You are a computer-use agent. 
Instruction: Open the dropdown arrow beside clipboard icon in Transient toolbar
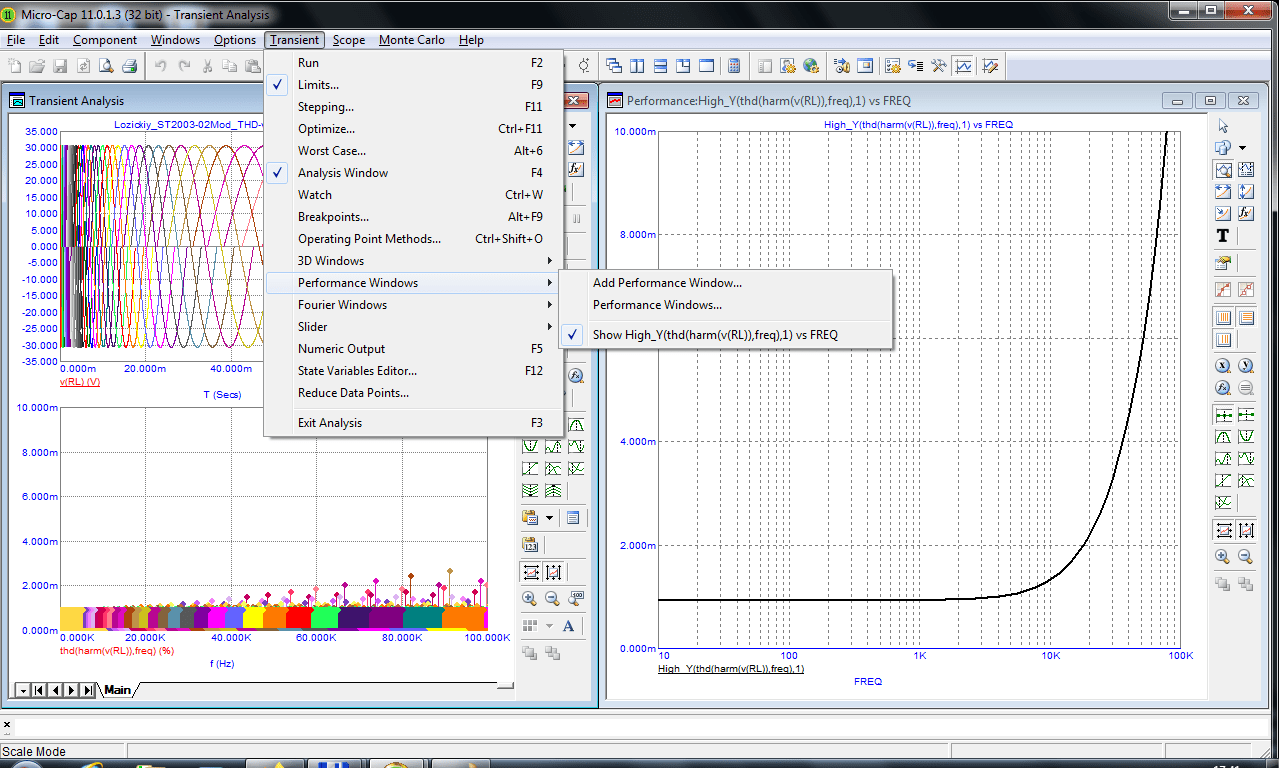click(x=550, y=518)
